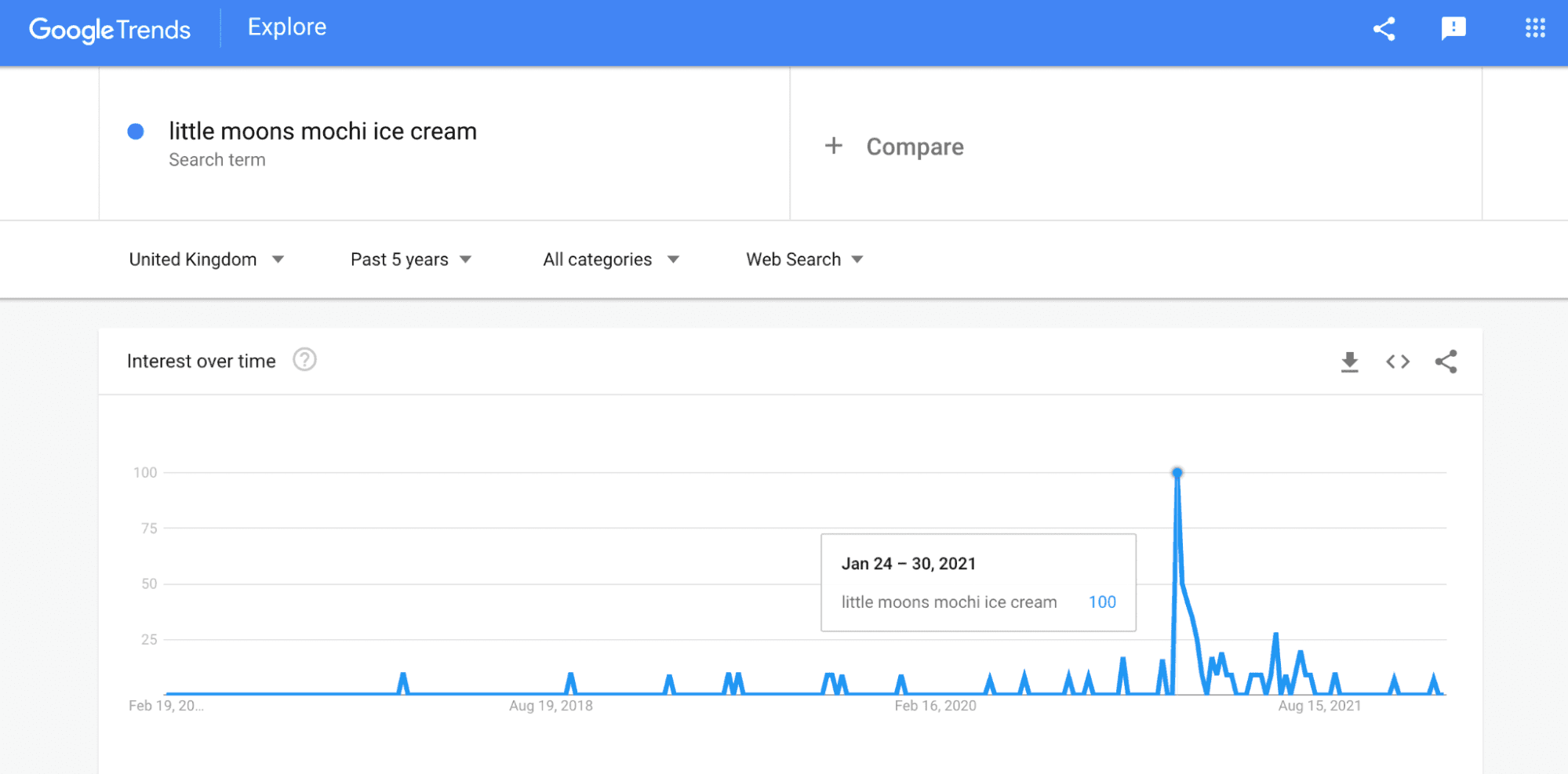
Task: Download the Interest over time data as CSV
Action: pyautogui.click(x=1349, y=362)
